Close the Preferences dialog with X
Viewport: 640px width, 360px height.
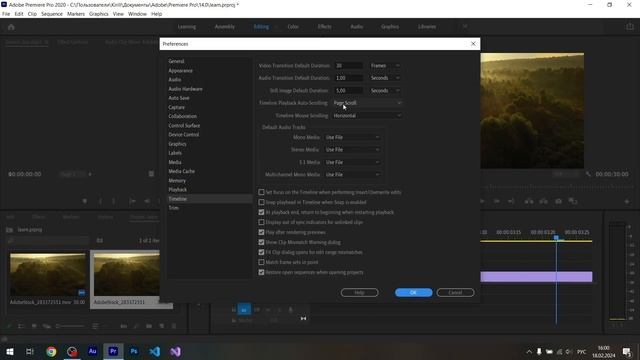pyautogui.click(x=473, y=44)
